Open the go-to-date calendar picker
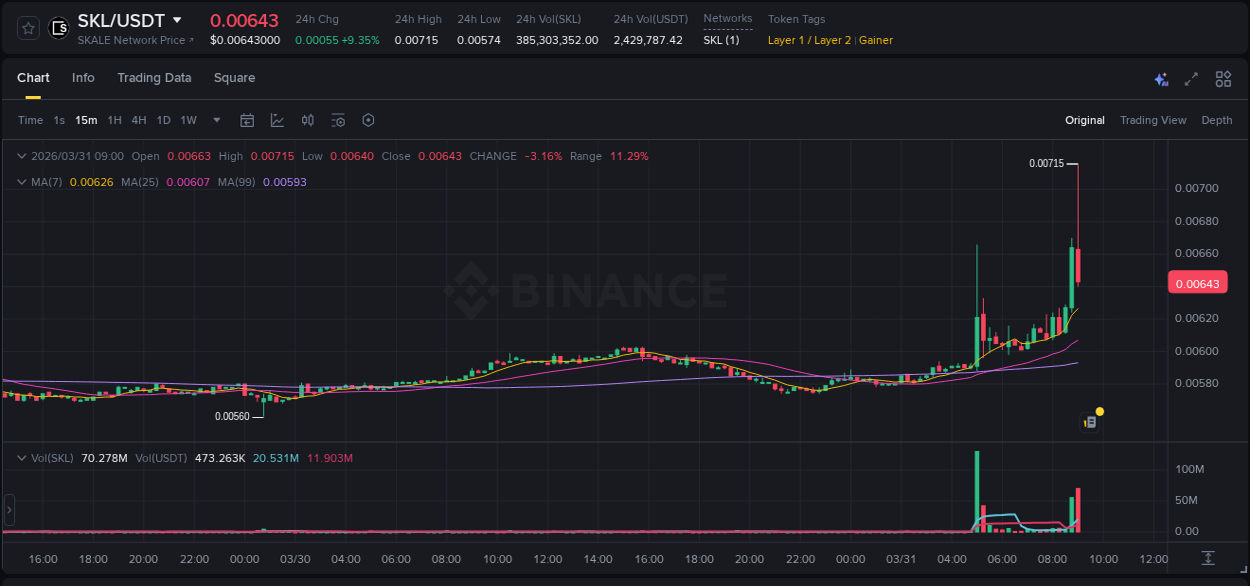This screenshot has width=1250, height=586. pos(247,120)
